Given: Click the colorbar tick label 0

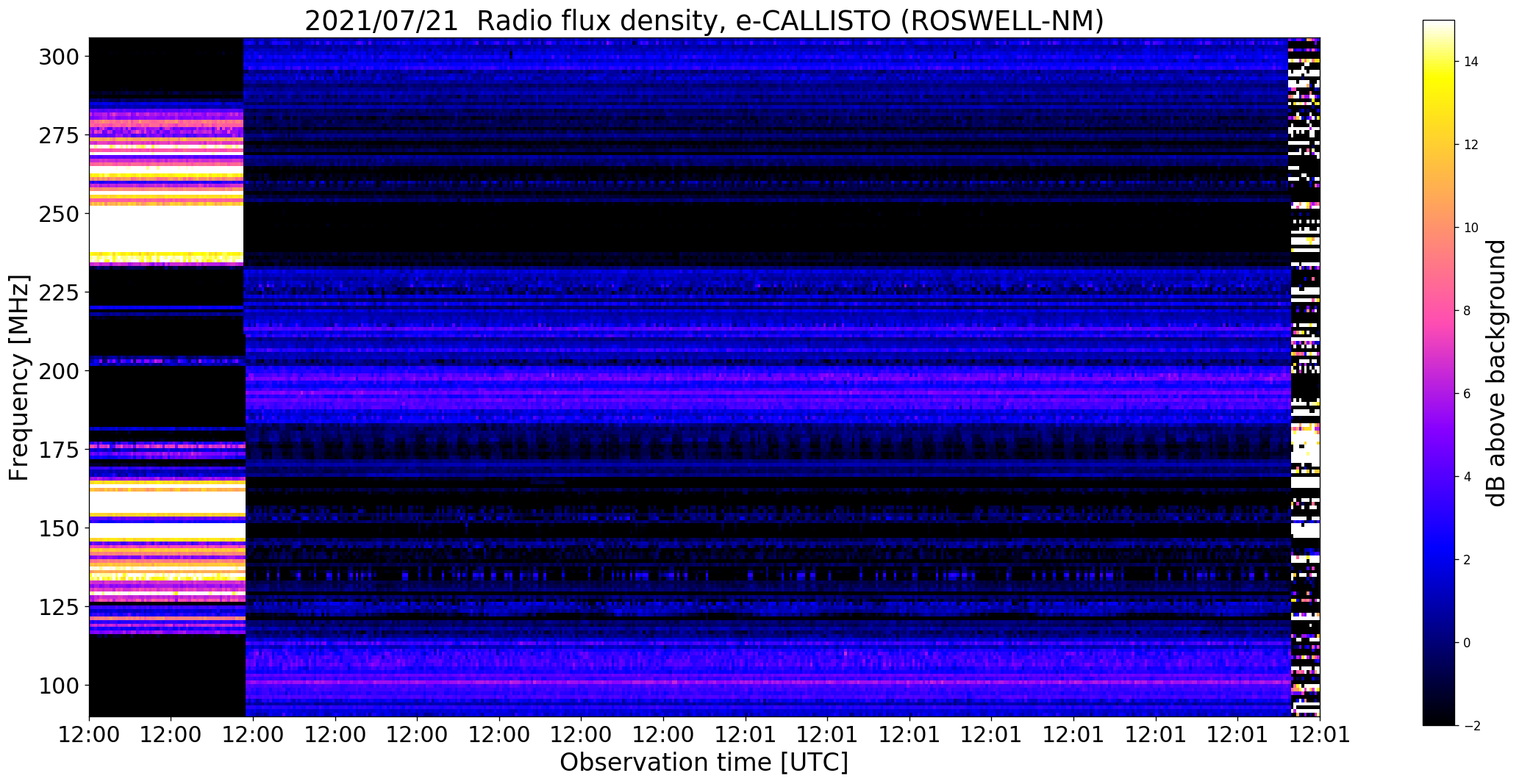Looking at the screenshot, I should pyautogui.click(x=1467, y=643).
